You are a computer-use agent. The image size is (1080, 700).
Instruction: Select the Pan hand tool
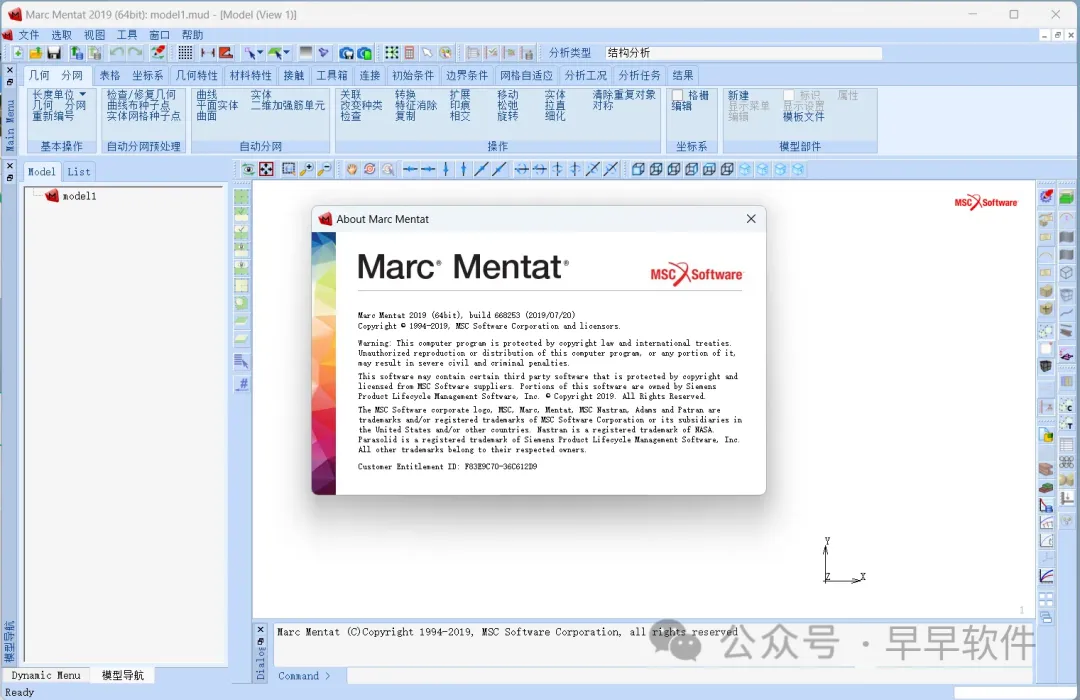coord(352,169)
